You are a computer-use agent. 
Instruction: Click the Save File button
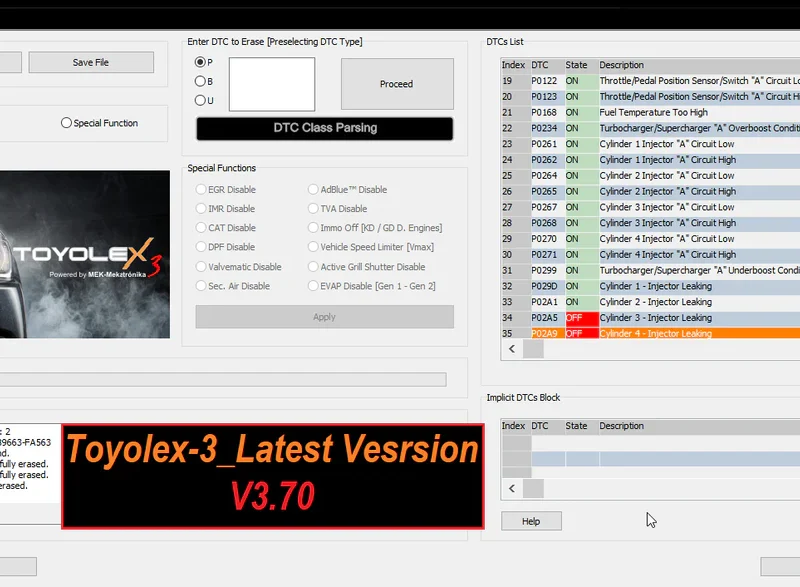[90, 62]
